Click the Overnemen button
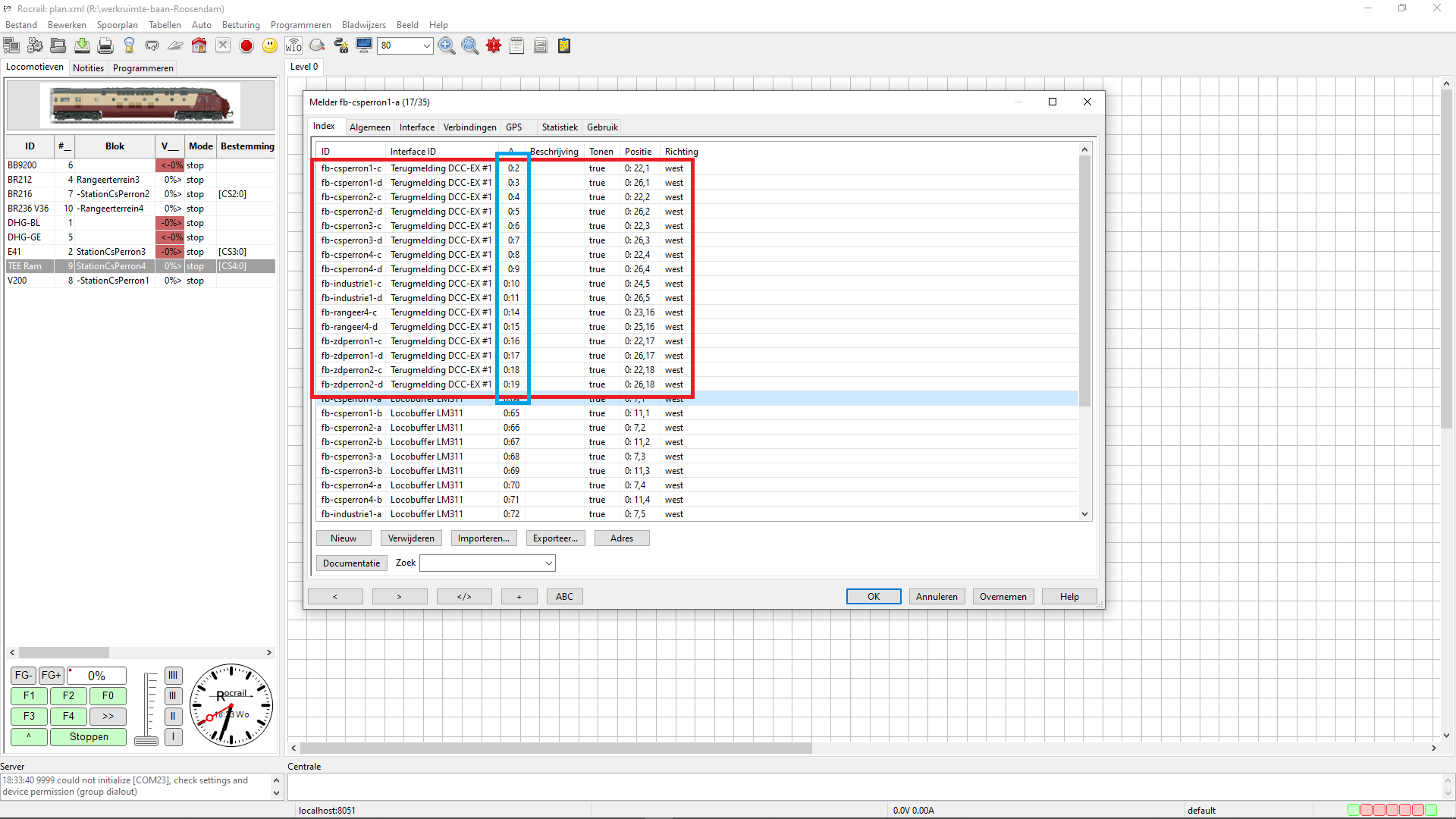The image size is (1456, 819). pyautogui.click(x=1003, y=597)
